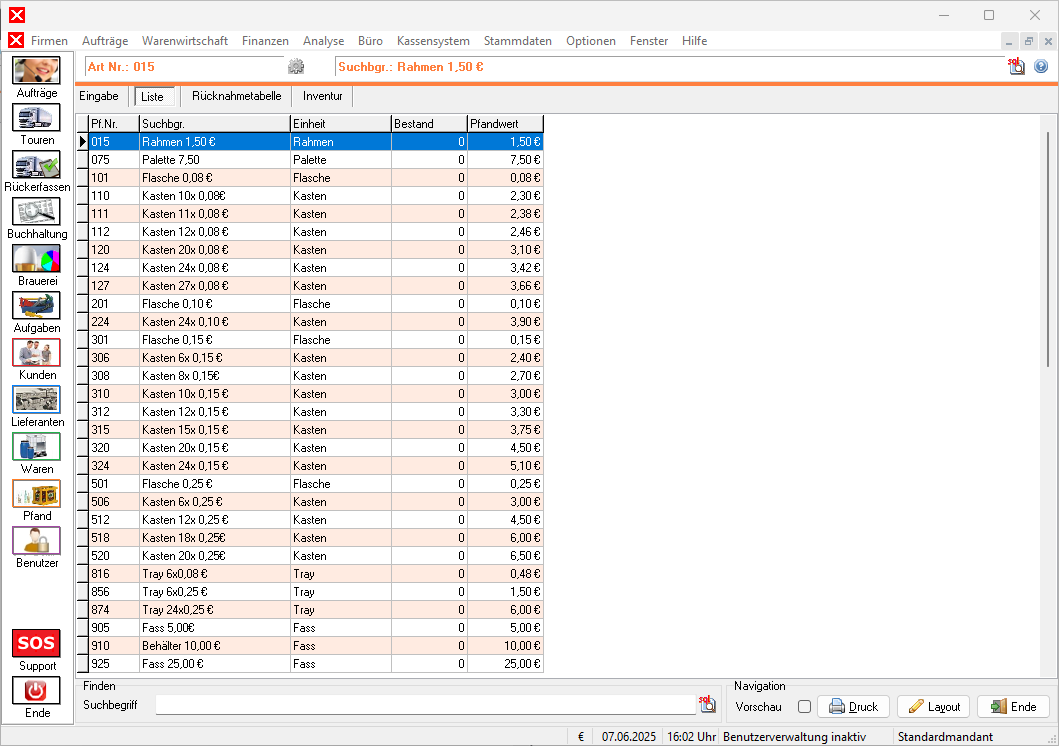Switch to the Inventur tab

click(323, 96)
